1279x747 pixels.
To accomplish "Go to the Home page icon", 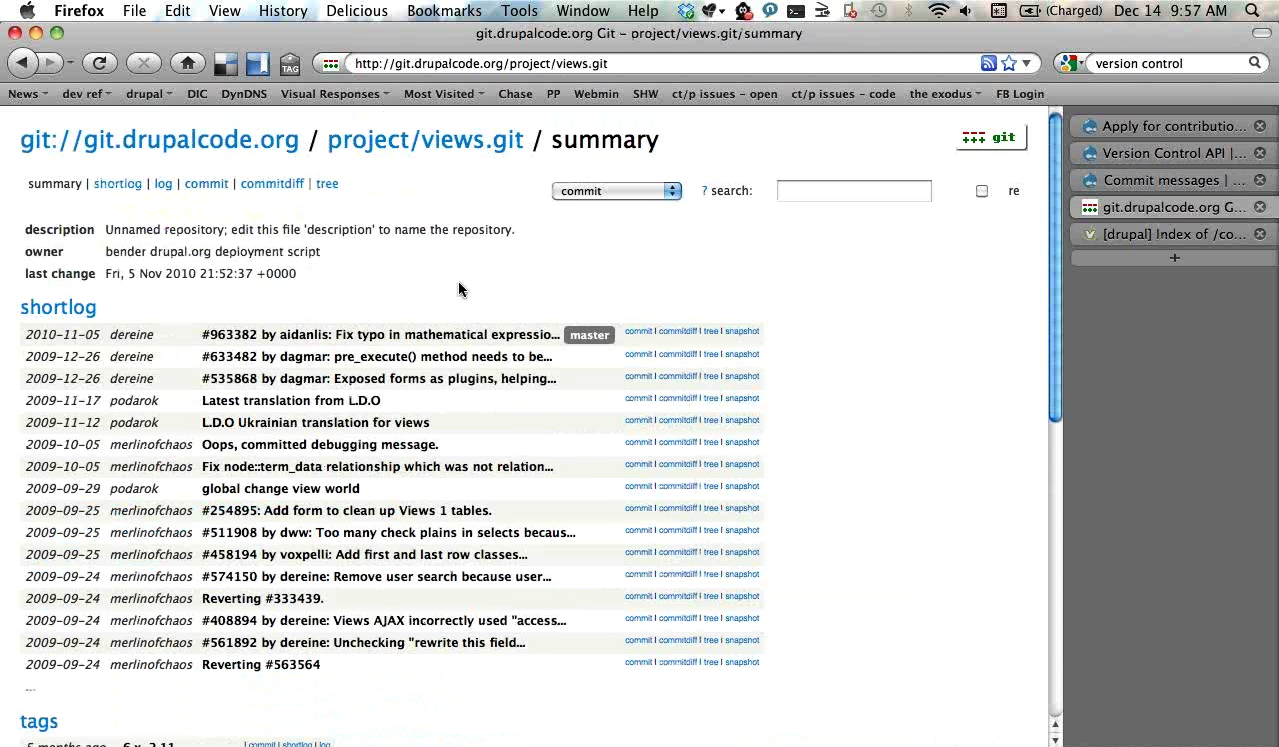I will click(x=188, y=63).
